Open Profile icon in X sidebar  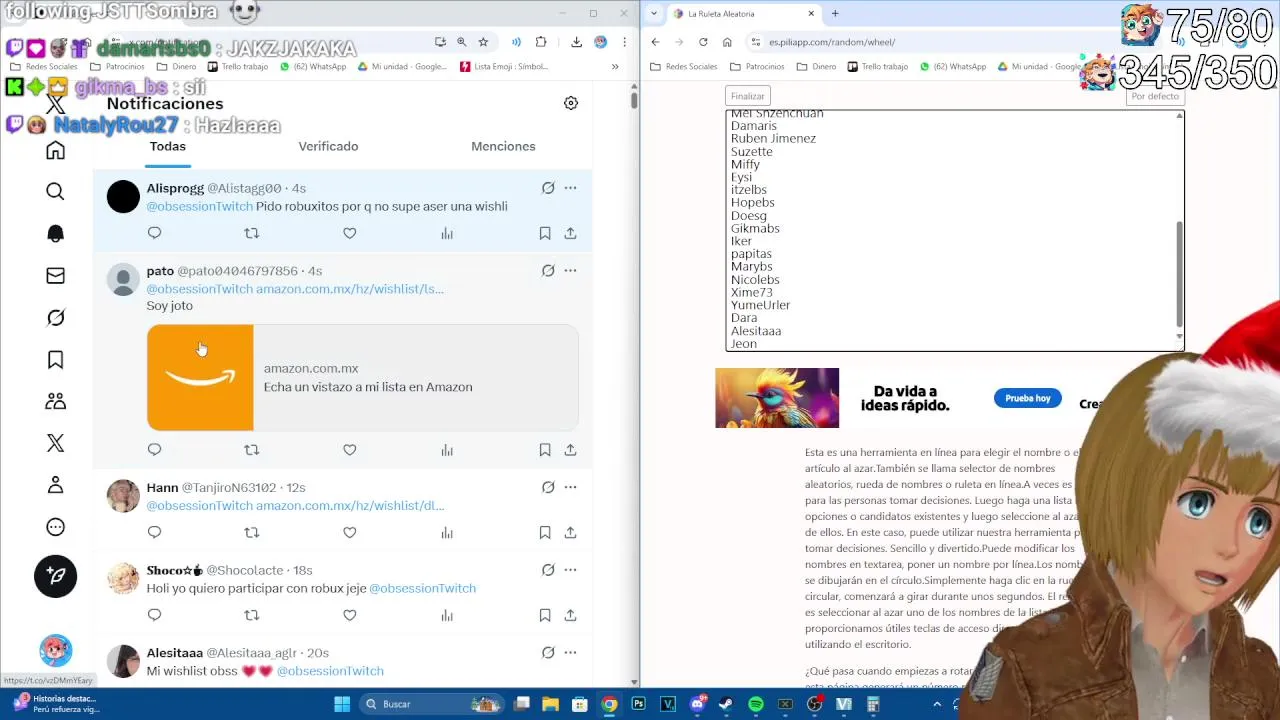55,485
